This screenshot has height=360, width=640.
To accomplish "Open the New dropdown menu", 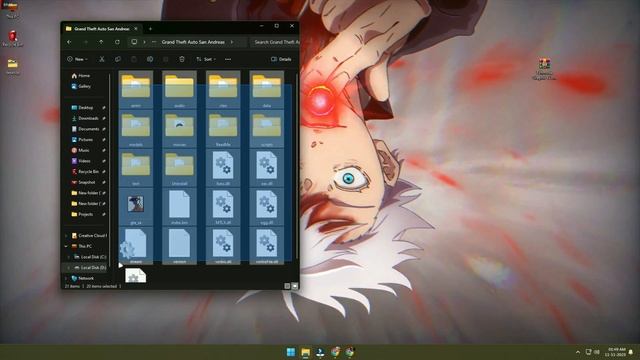I will click(78, 59).
